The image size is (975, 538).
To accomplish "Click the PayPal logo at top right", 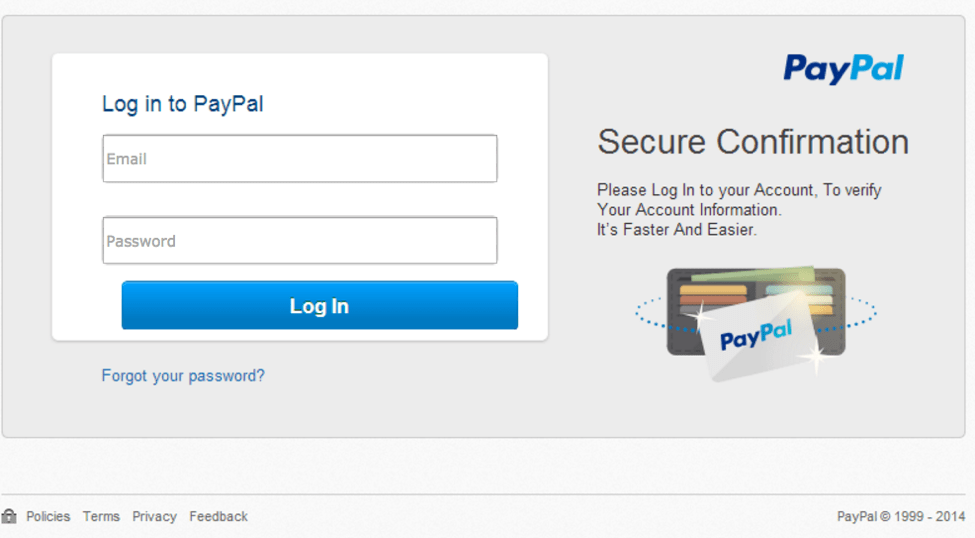I will click(x=843, y=68).
